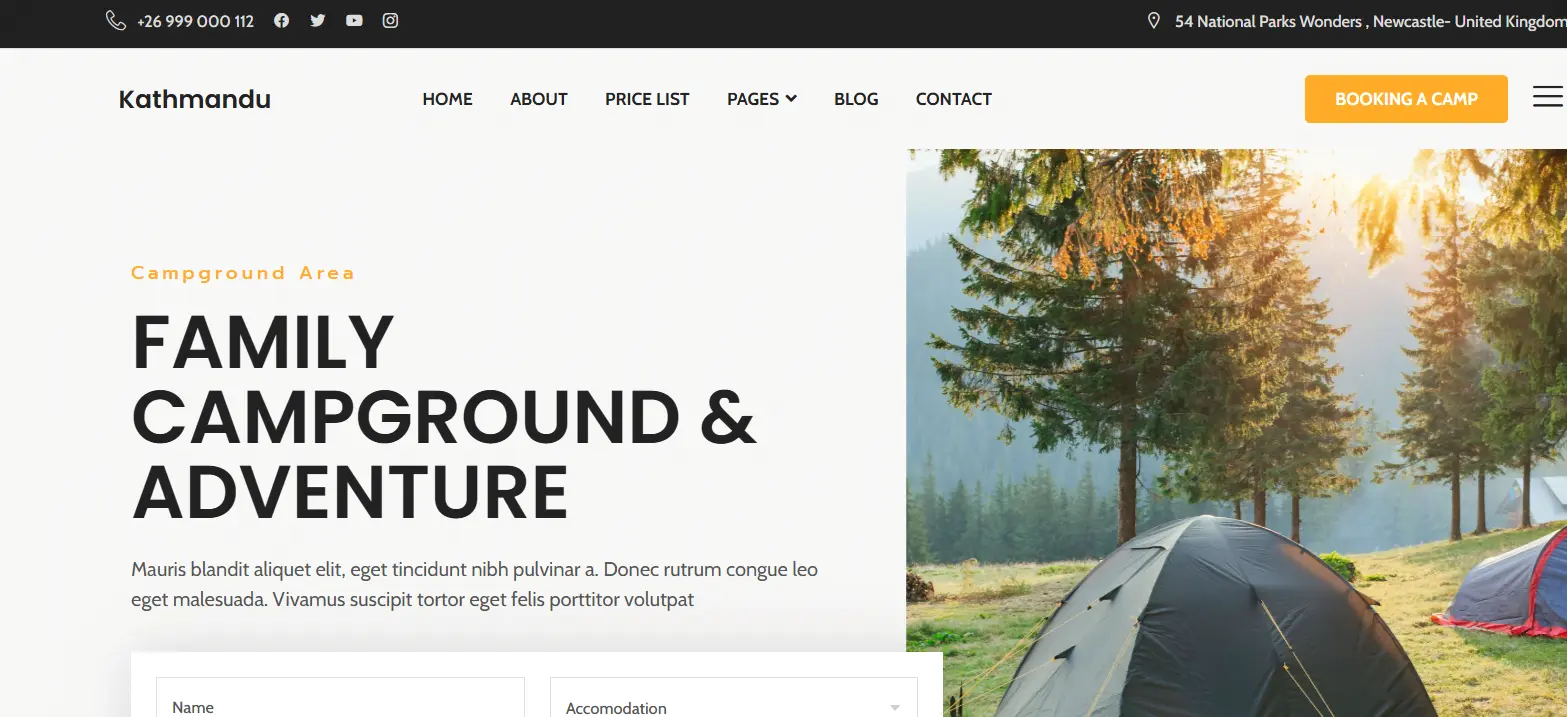The height and width of the screenshot is (717, 1567).
Task: Click the Accomodation dropdown arrow
Action: coord(895,708)
